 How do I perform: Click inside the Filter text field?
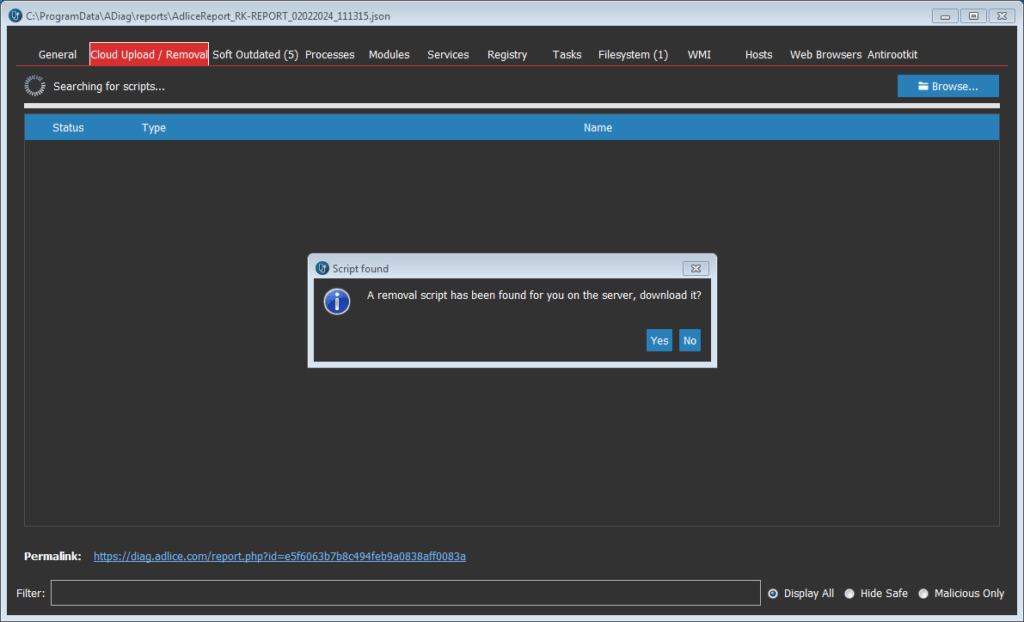pyautogui.click(x=405, y=593)
